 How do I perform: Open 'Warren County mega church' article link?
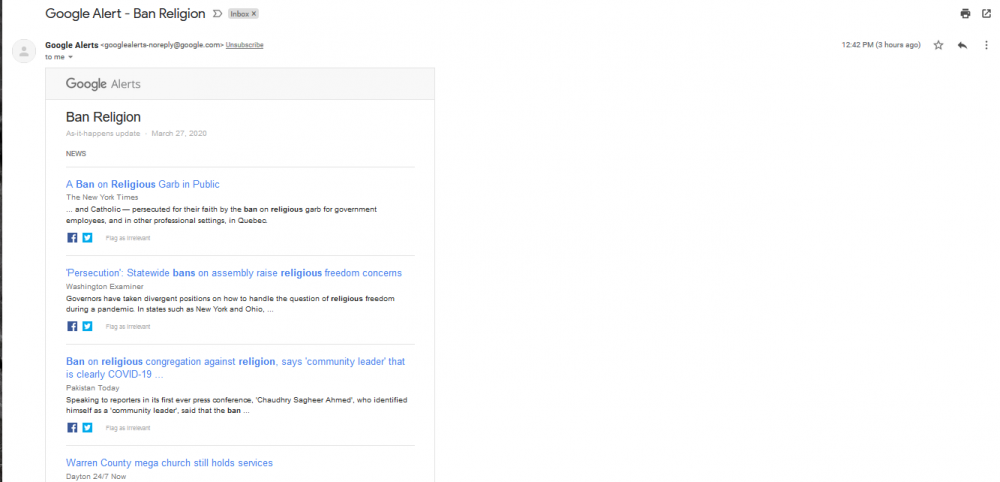click(x=169, y=463)
